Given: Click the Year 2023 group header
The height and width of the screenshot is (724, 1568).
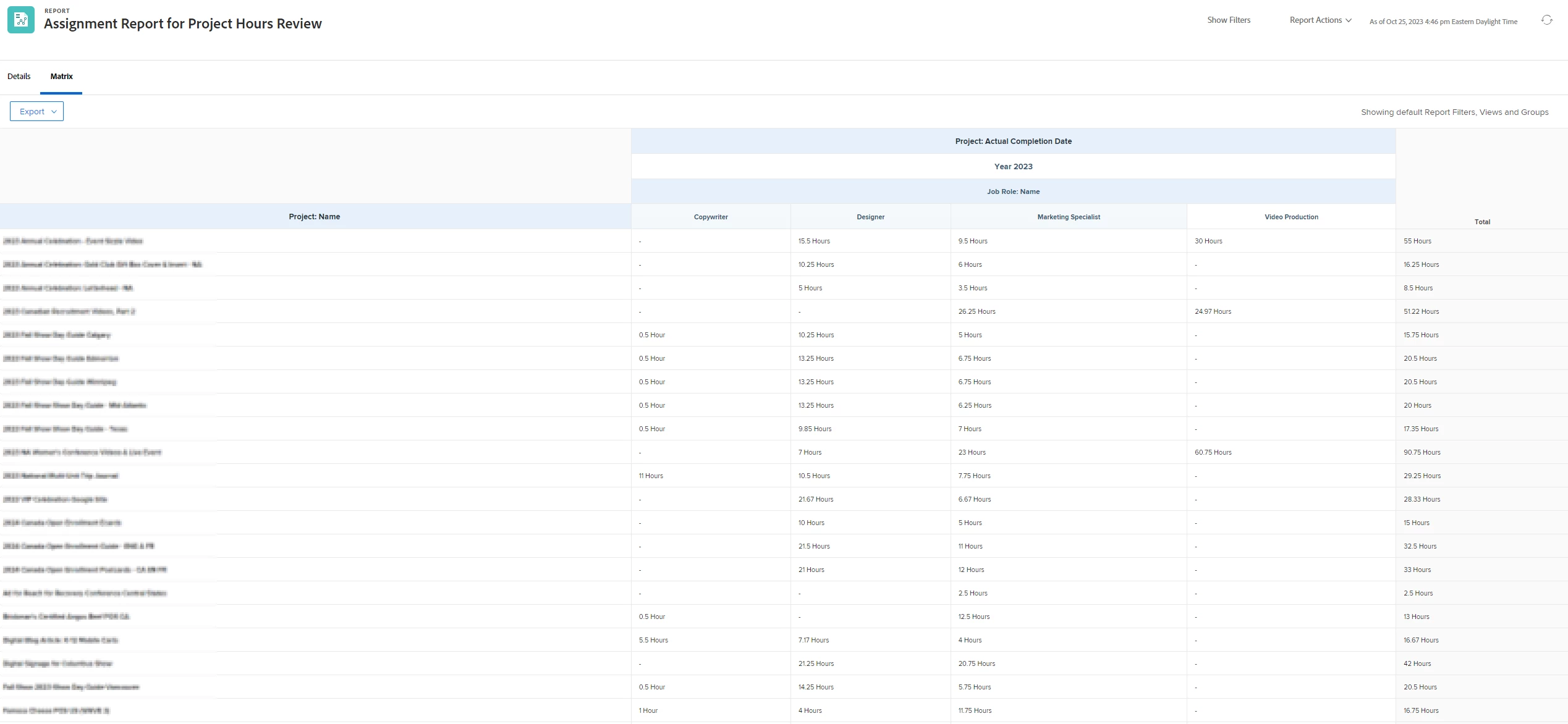Looking at the screenshot, I should (1013, 167).
